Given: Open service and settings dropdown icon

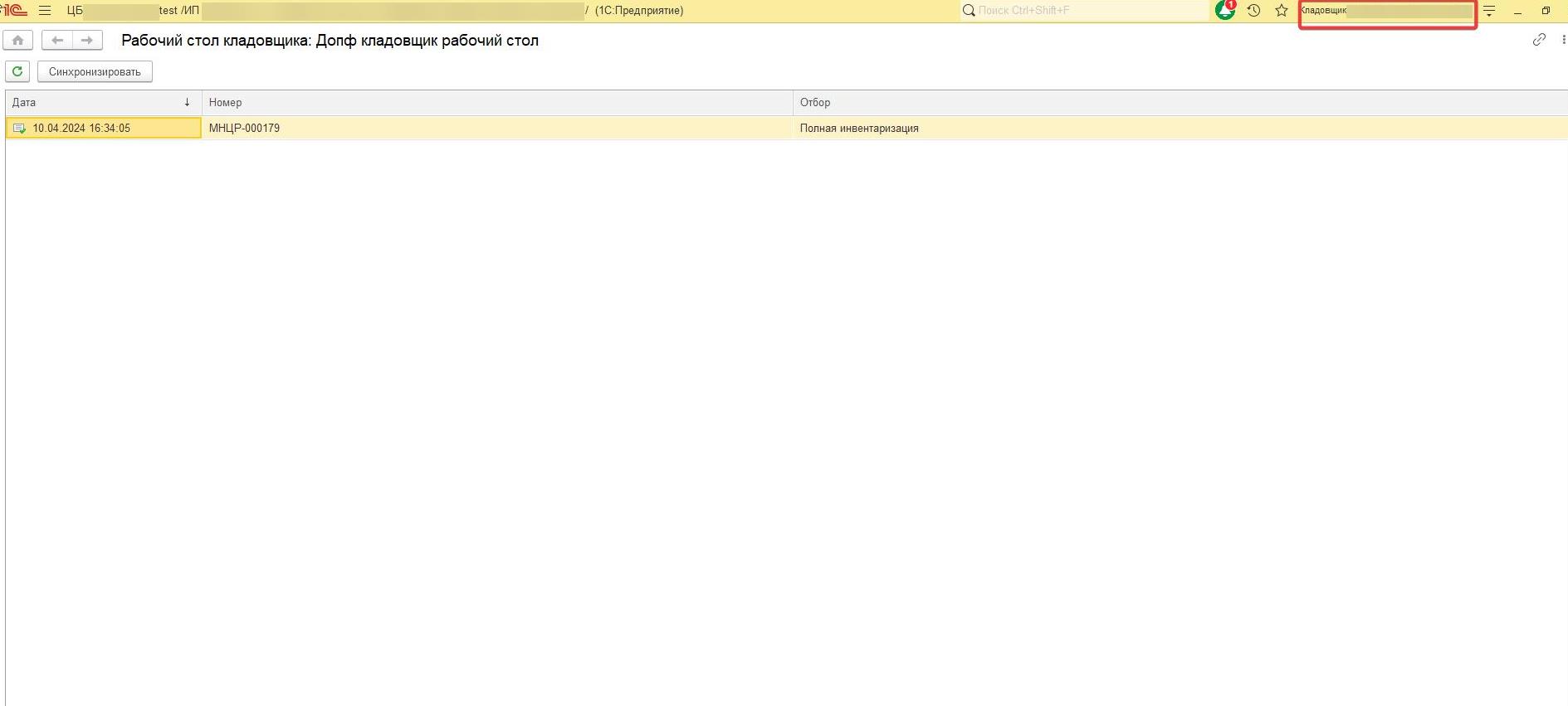Looking at the screenshot, I should (1489, 11).
